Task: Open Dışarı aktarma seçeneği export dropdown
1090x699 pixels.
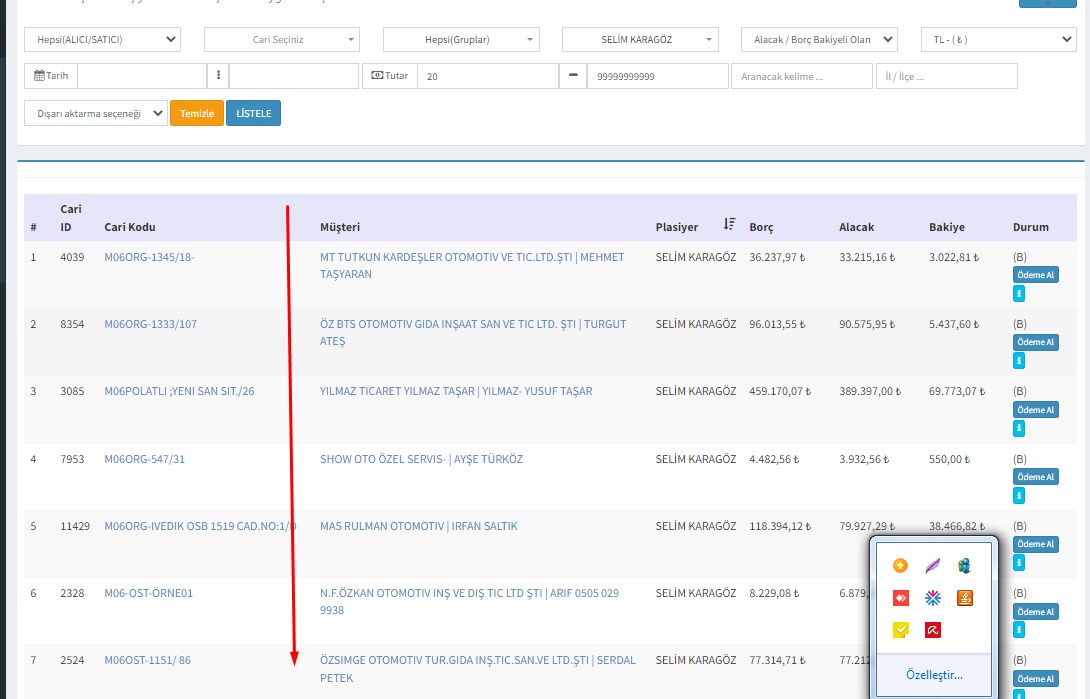Action: 96,113
